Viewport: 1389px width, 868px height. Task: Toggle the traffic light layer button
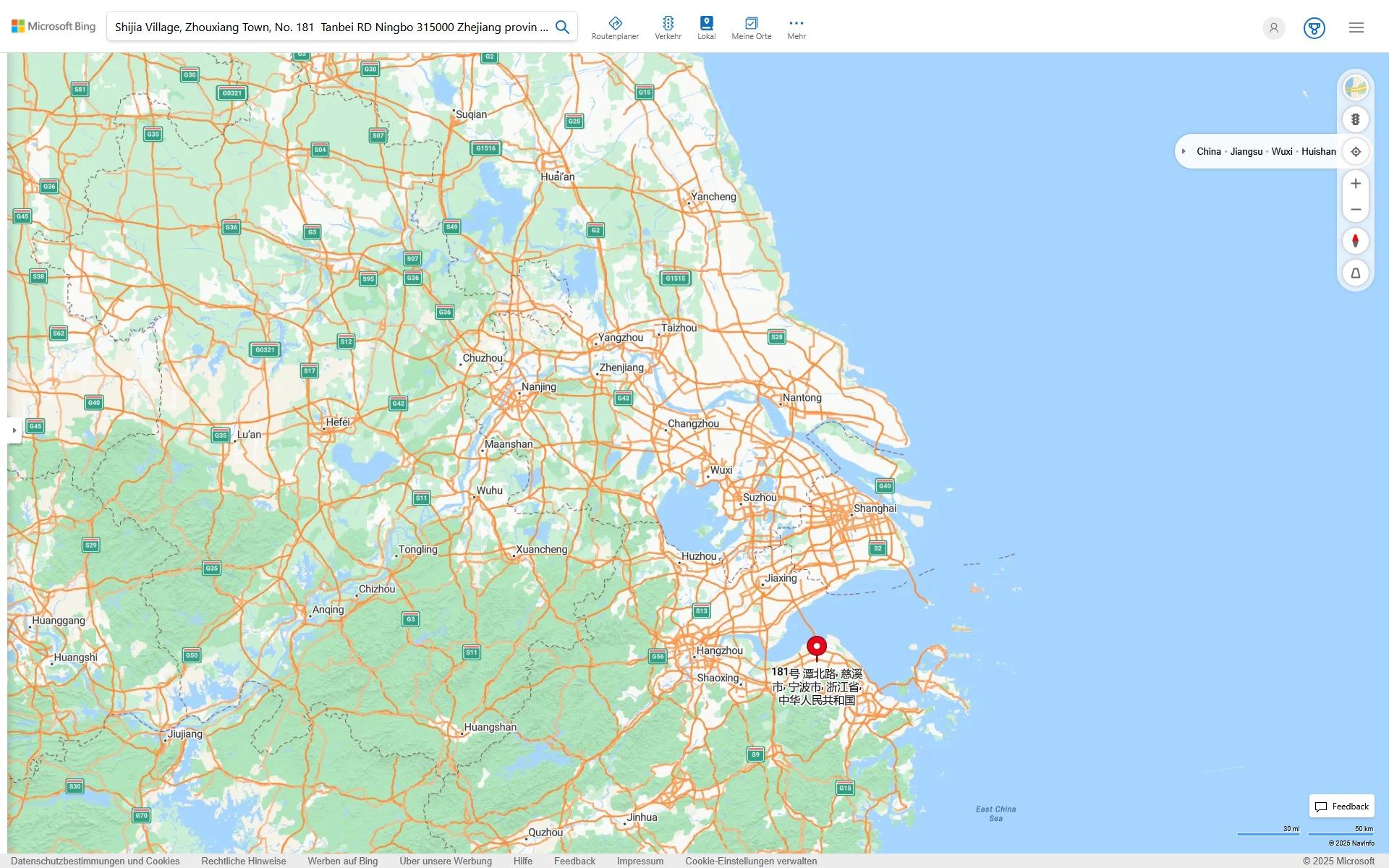1356,119
